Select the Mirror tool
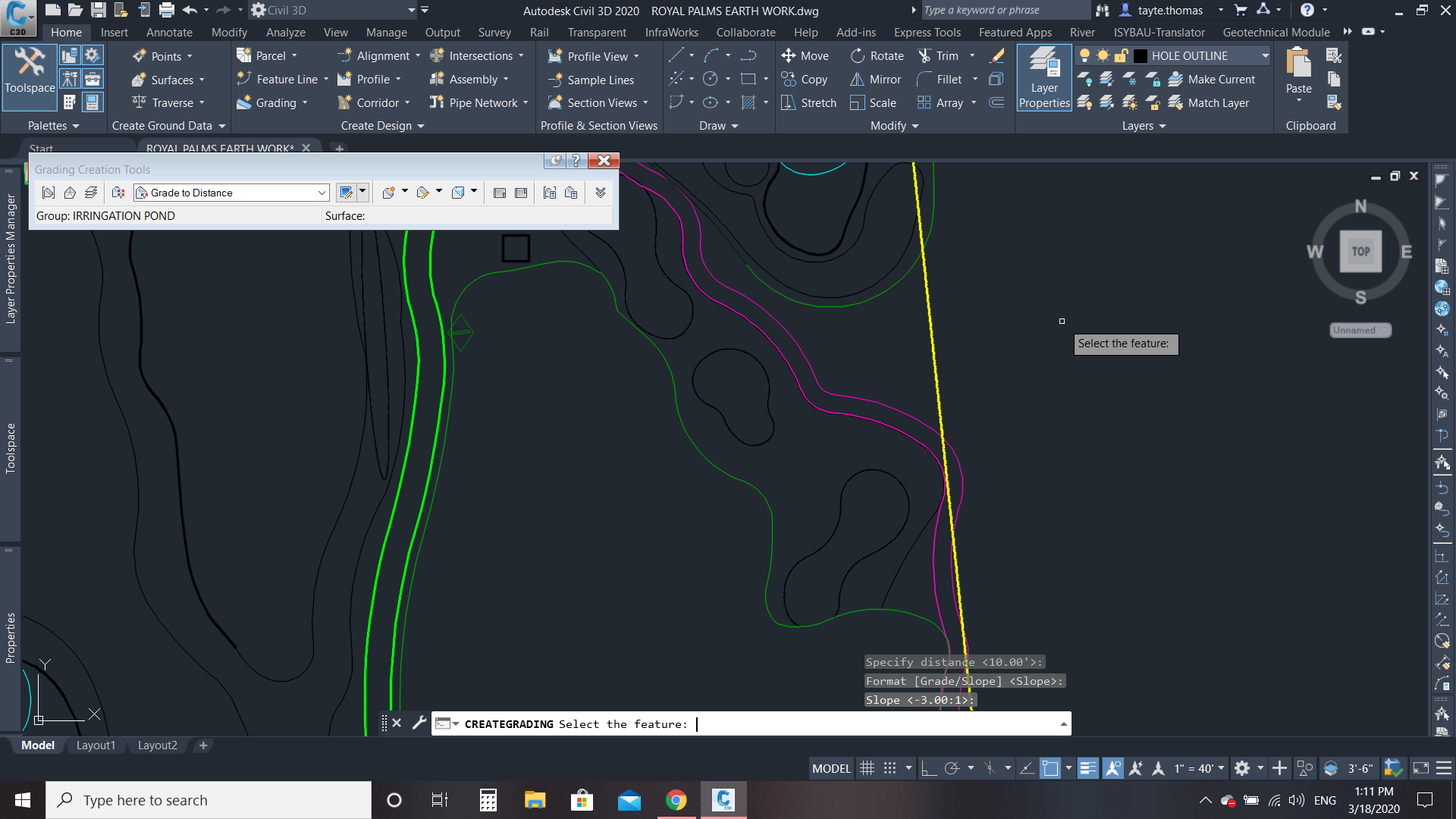The width and height of the screenshot is (1456, 819). click(876, 79)
